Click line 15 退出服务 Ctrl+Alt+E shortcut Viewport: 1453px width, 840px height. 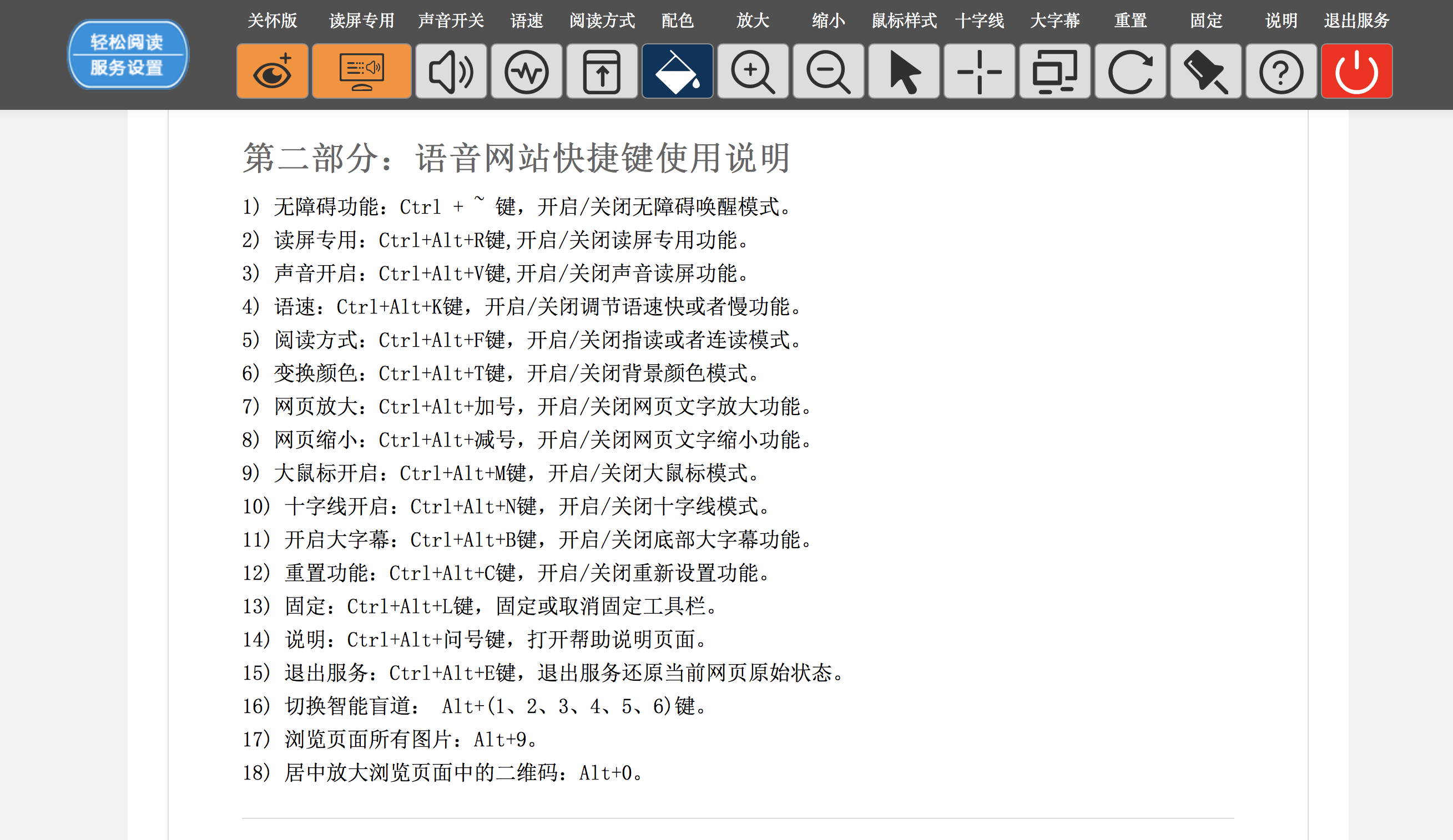545,673
